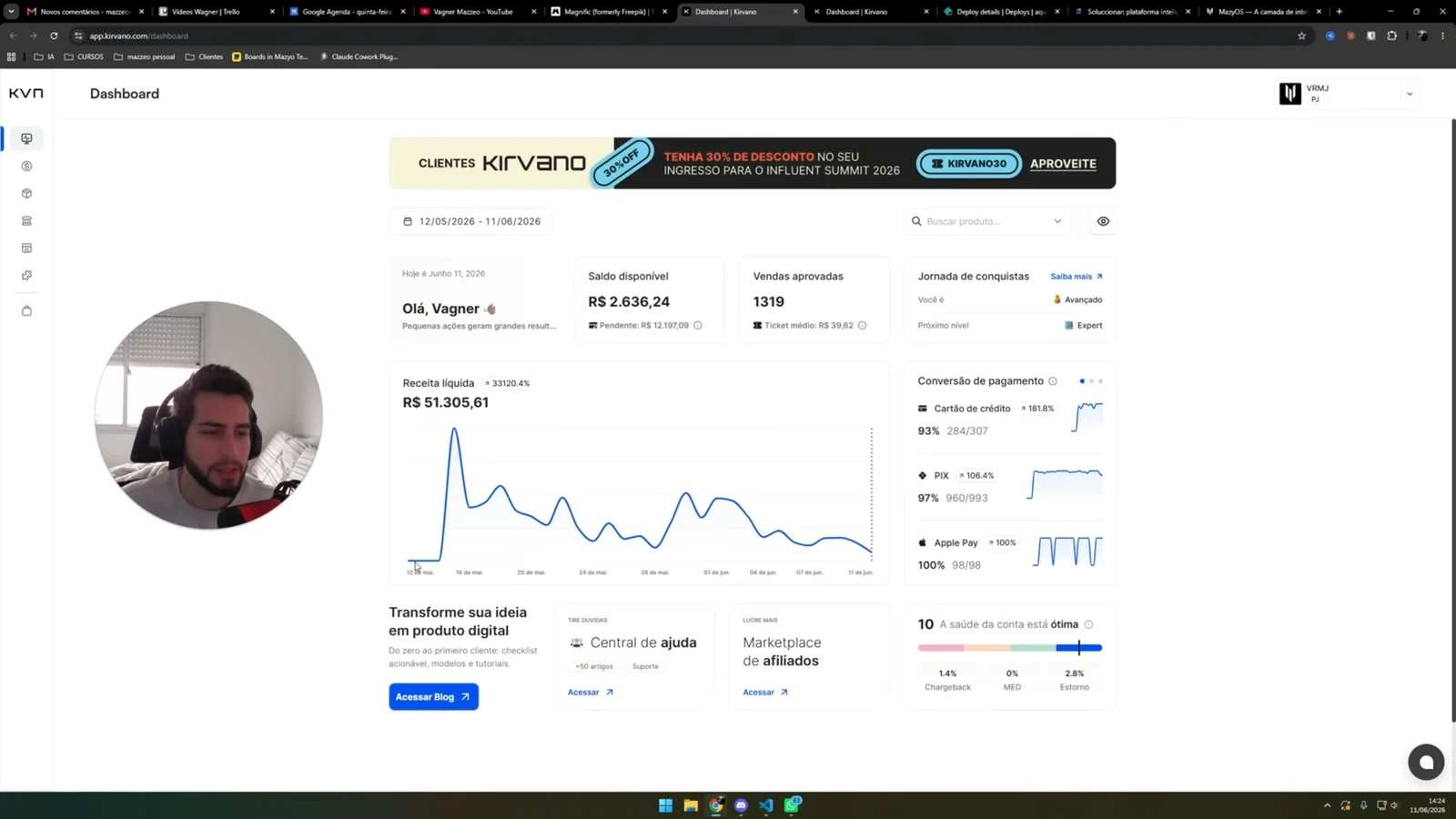Click Saiba mais link in Jornada de conquistas
The width and height of the screenshot is (1456, 819).
click(1077, 277)
